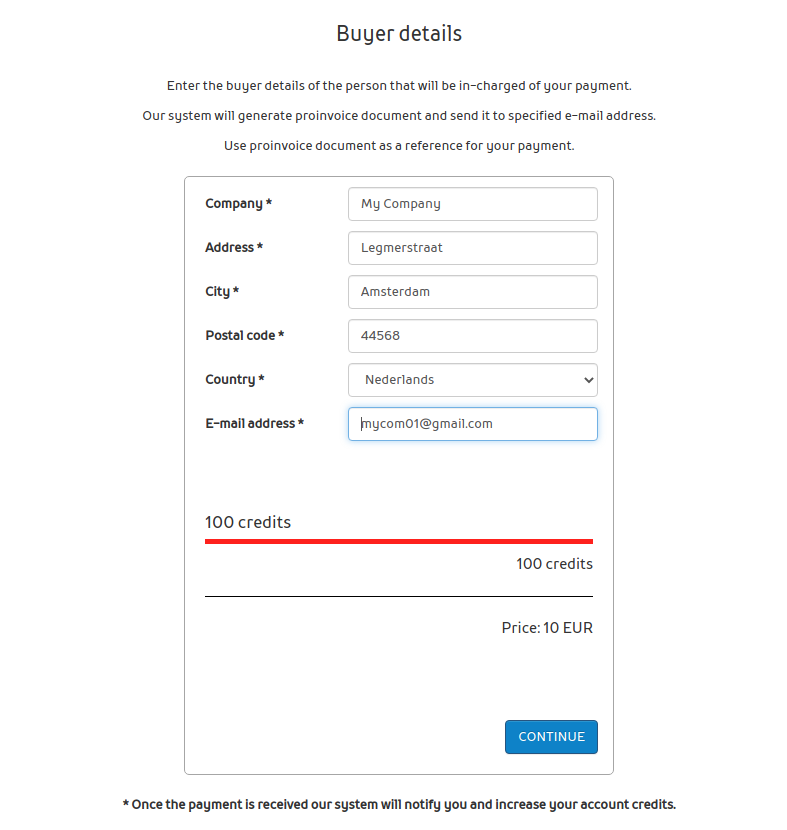
Task: Open the Country dropdown showing Nederlands
Action: [472, 380]
